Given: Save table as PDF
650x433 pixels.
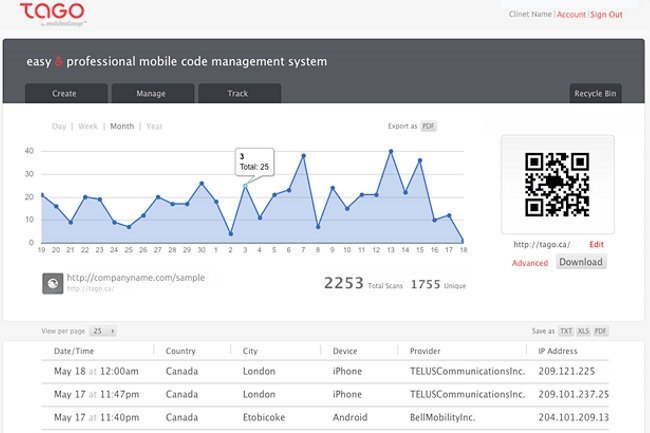Looking at the screenshot, I should point(600,331).
